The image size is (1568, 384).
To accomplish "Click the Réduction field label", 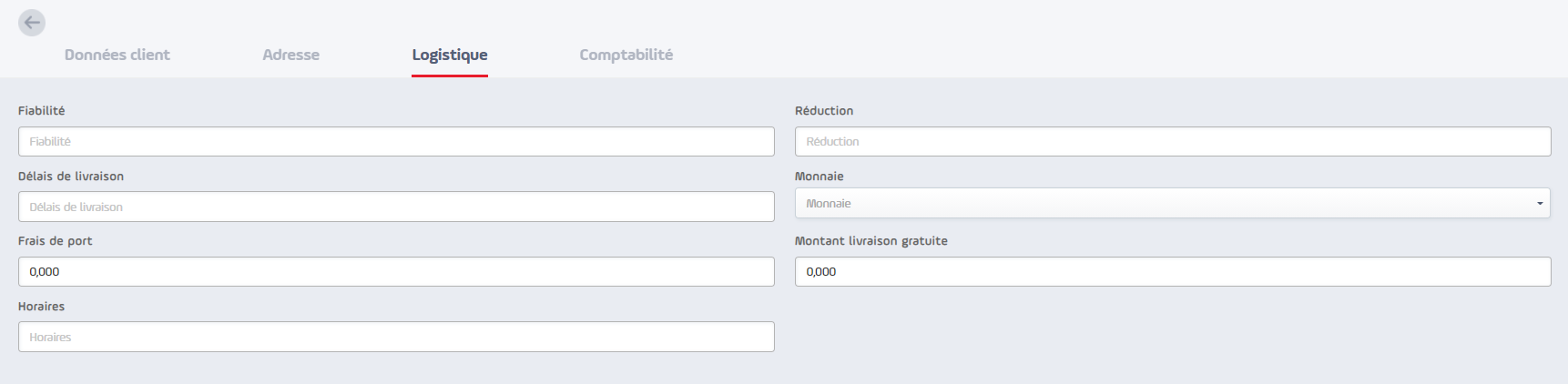I will 824,111.
